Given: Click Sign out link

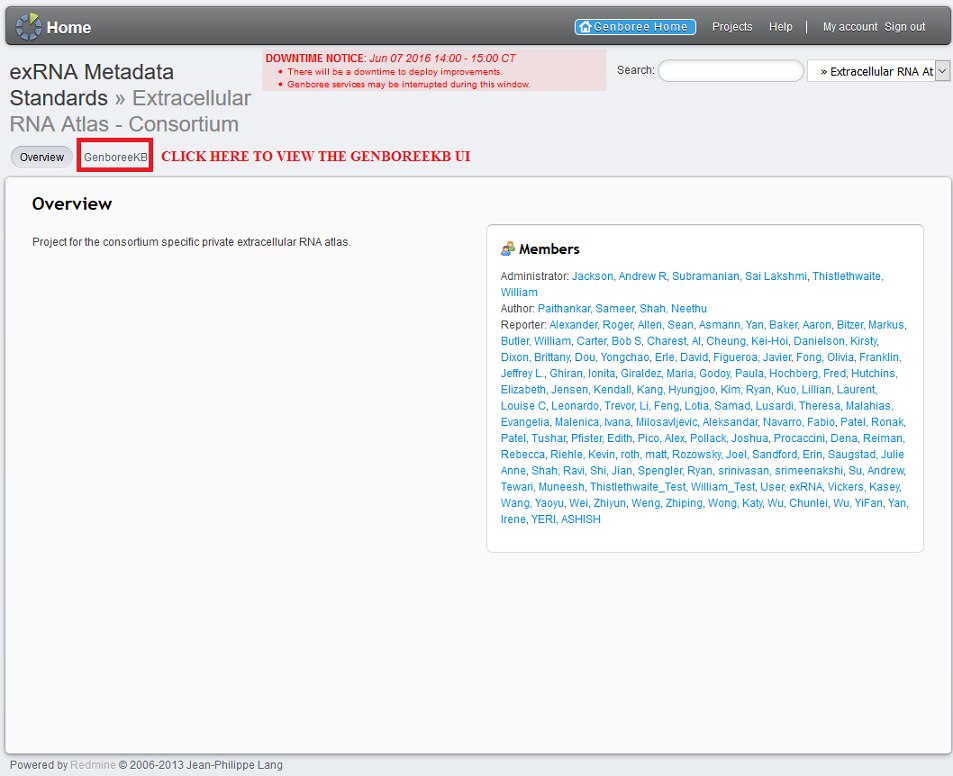Looking at the screenshot, I should point(905,27).
